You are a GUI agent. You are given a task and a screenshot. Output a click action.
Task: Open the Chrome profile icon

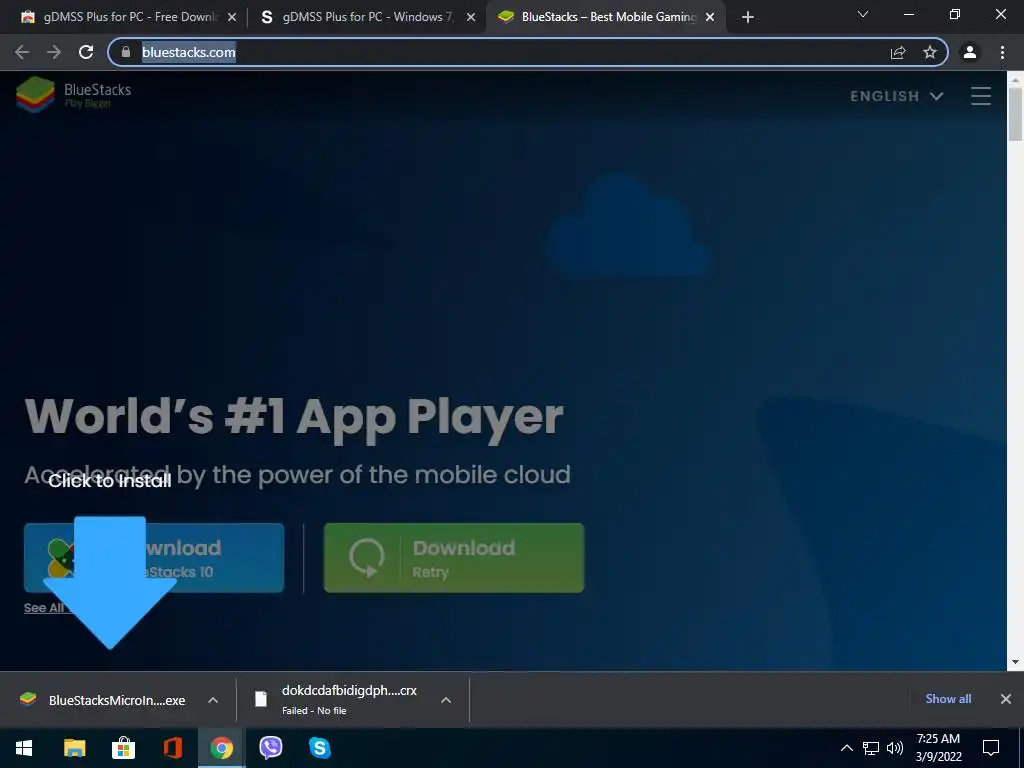(x=970, y=52)
